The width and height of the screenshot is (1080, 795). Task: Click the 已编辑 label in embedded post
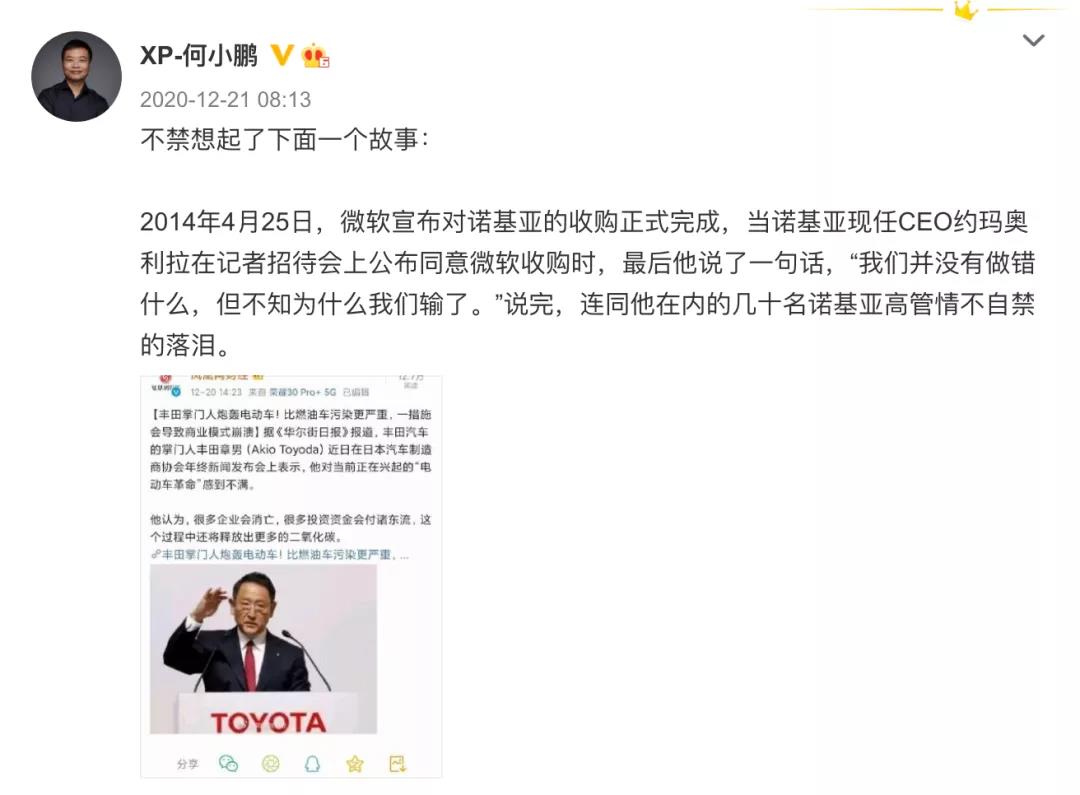pos(356,392)
